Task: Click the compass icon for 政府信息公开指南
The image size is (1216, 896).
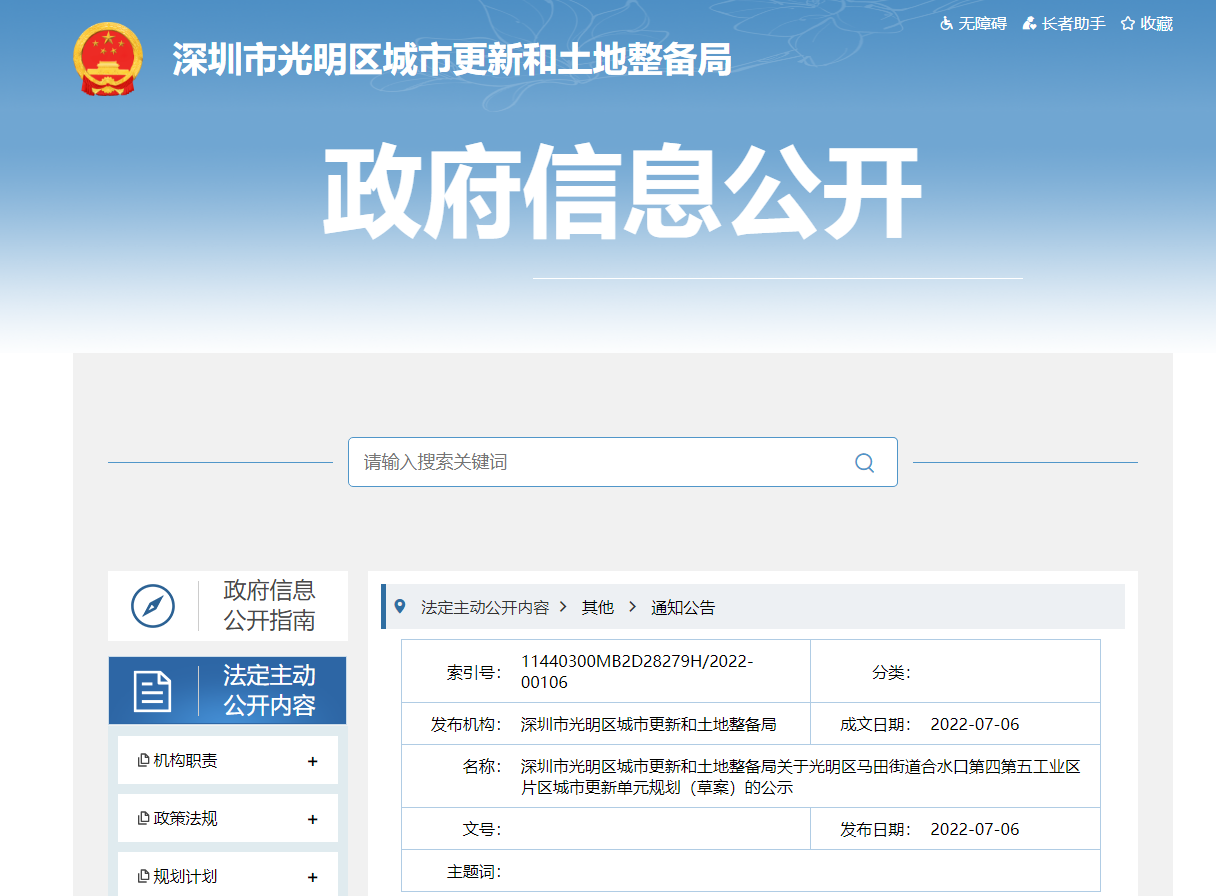Action: click(x=153, y=606)
